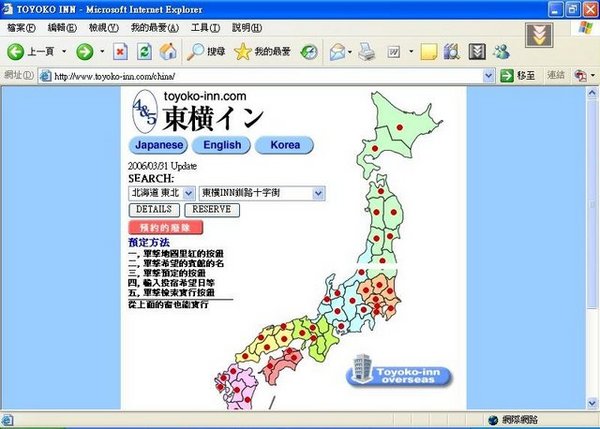Click the page icon in address bar
Viewport: 600px width, 429px height.
(46, 76)
